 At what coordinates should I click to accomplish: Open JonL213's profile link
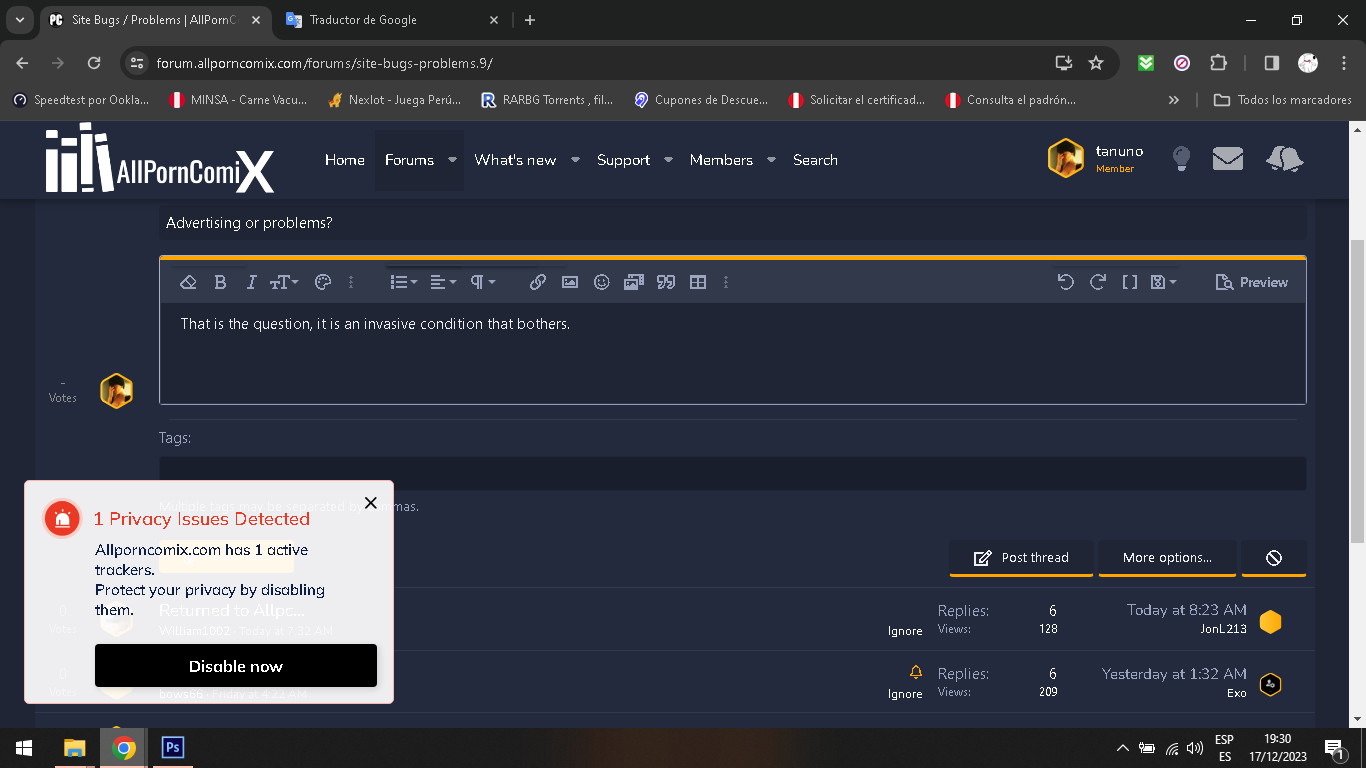coord(1223,629)
